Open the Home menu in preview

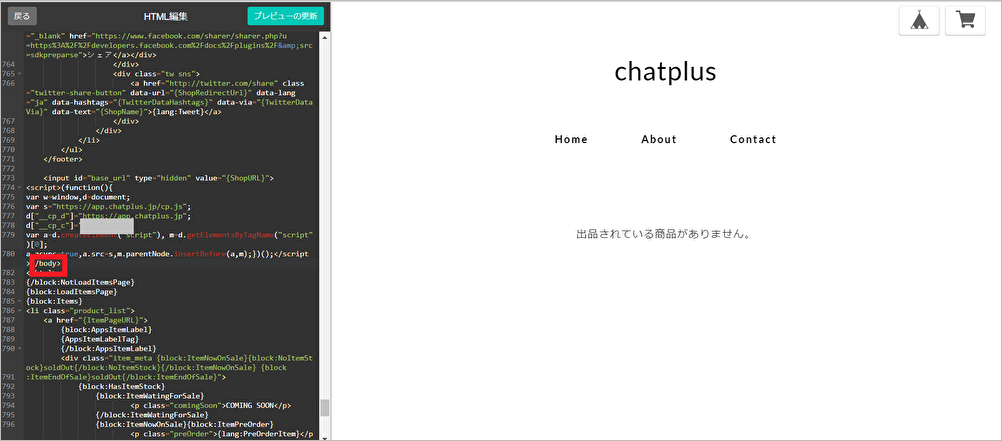[x=571, y=139]
